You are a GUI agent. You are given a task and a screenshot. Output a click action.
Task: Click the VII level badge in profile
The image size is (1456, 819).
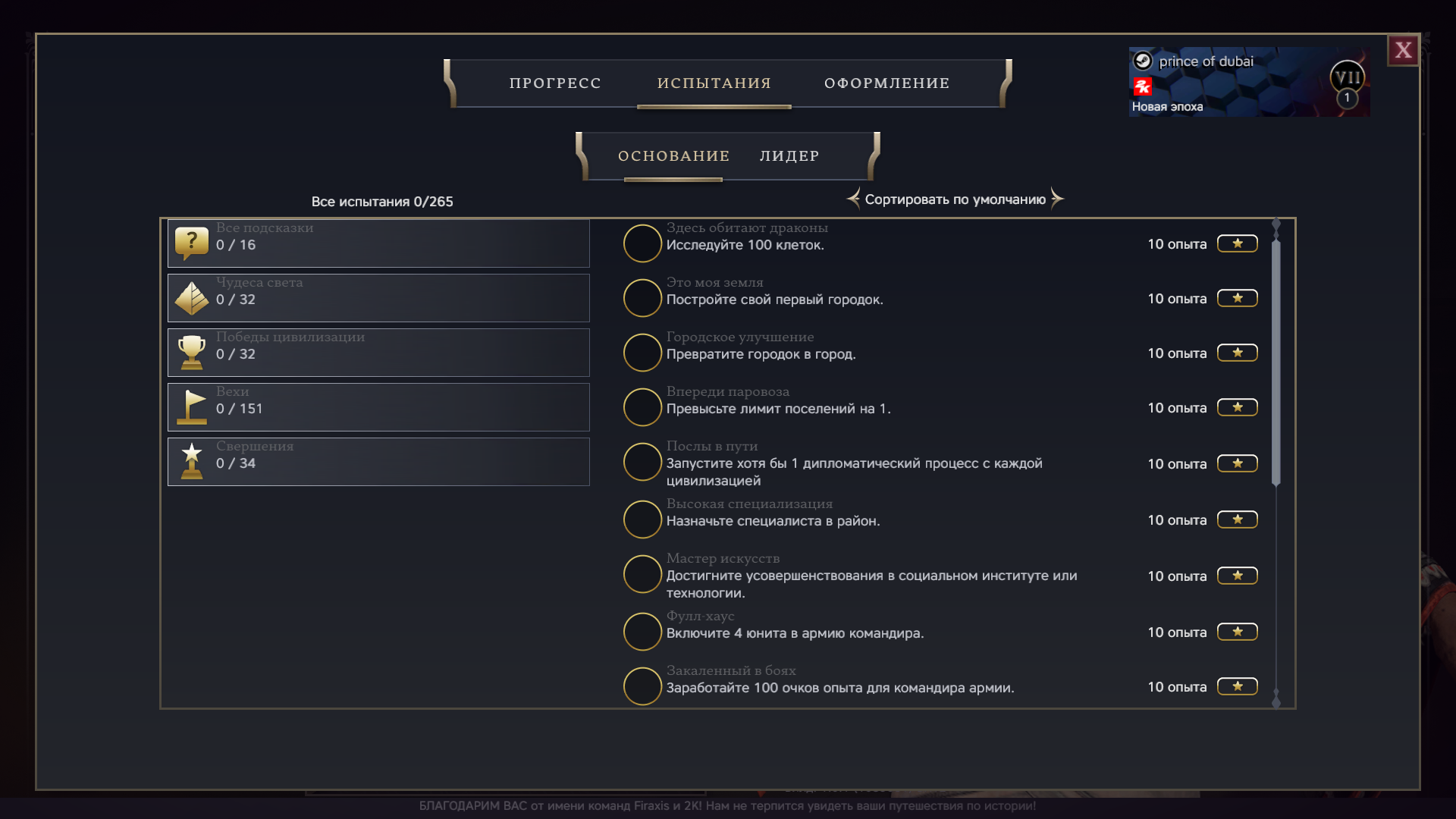click(x=1348, y=77)
